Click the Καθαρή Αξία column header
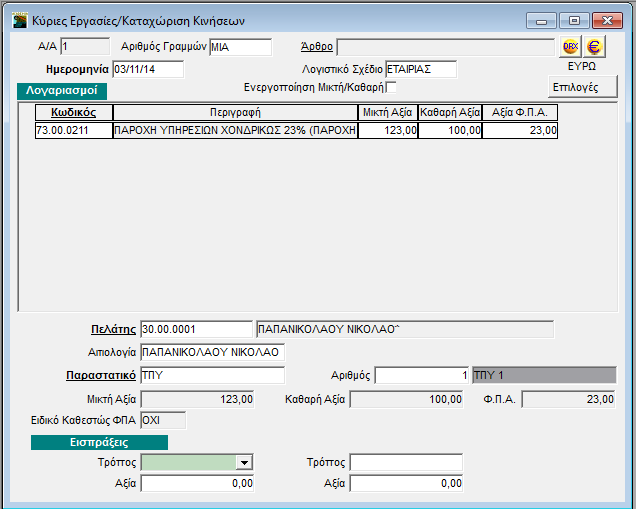 coord(450,112)
